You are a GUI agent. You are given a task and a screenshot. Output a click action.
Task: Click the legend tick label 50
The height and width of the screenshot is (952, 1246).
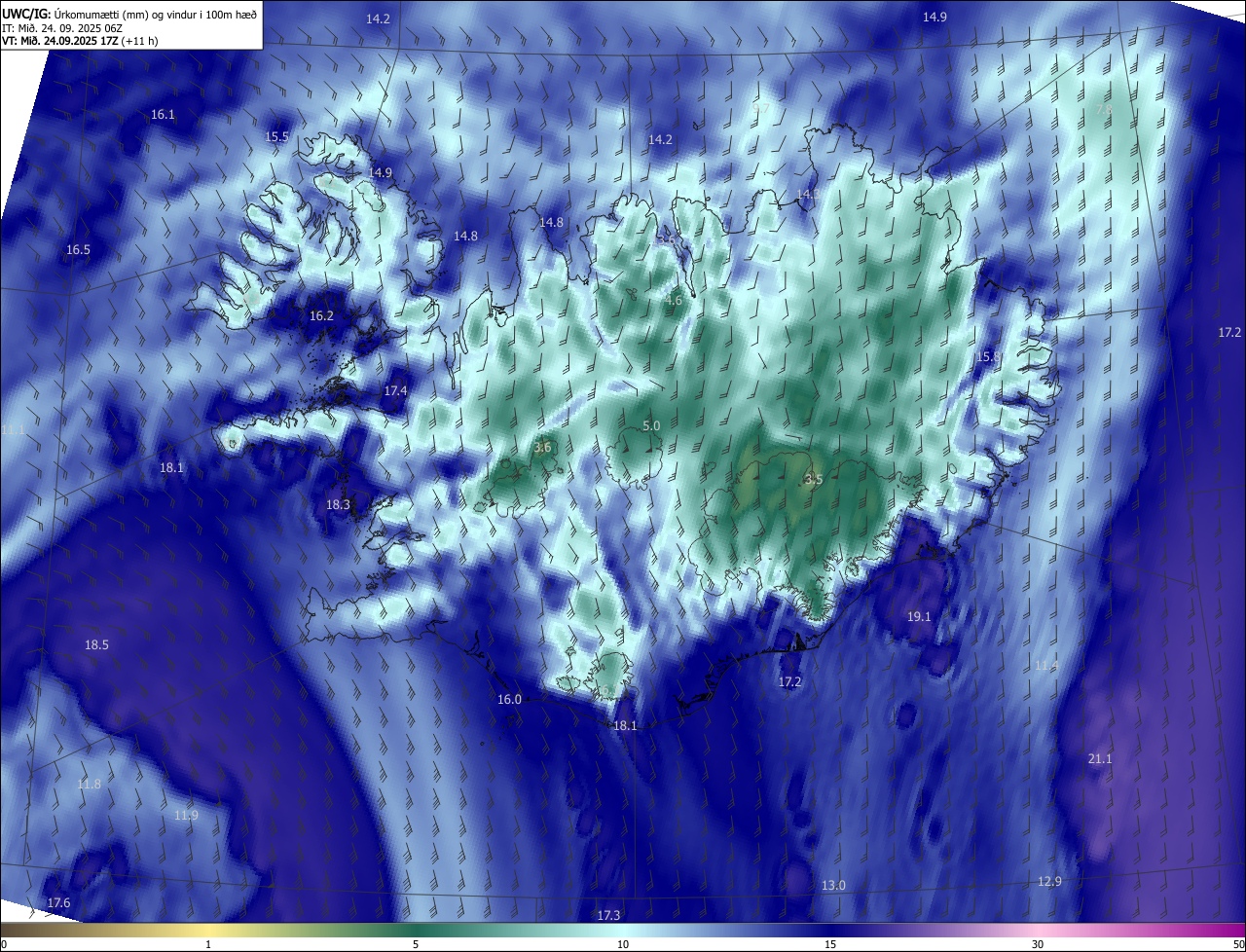click(1238, 945)
